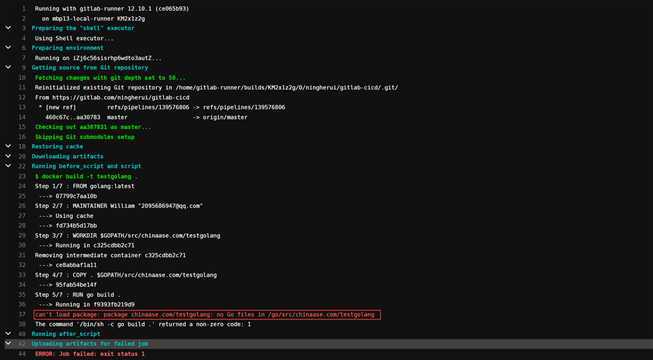Viewport: 653px width, 360px height.
Task: Select the returned a non-zero code line
Action: [143, 324]
